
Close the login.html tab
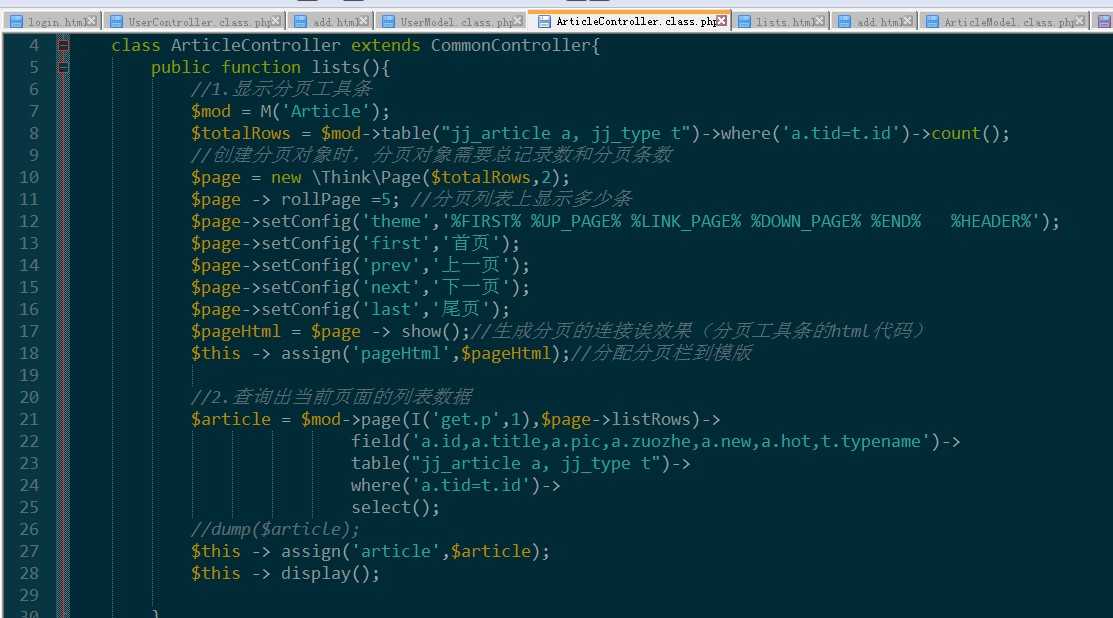click(91, 21)
